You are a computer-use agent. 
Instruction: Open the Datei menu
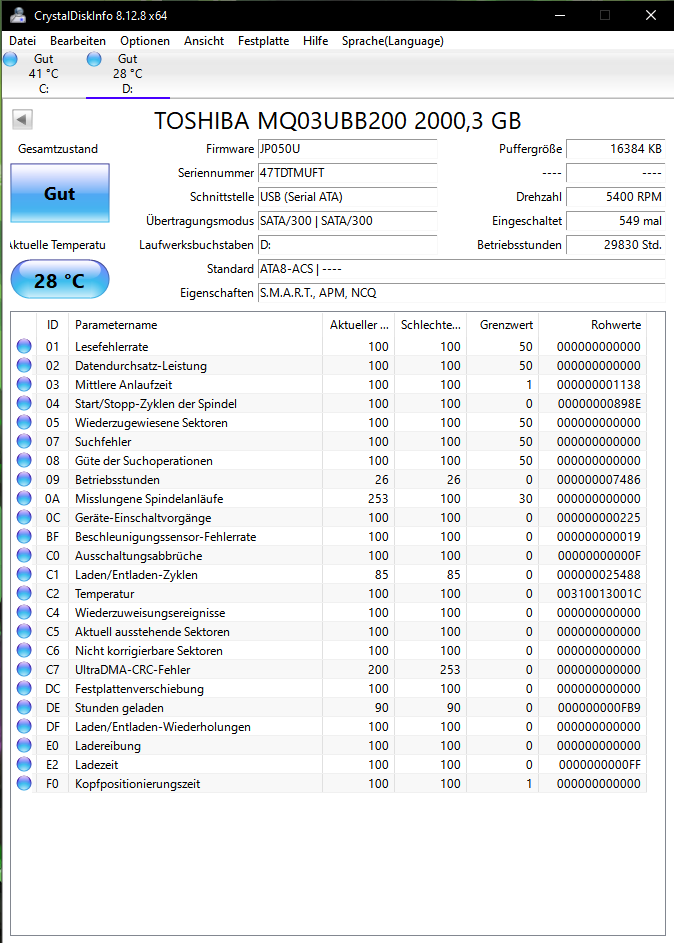[23, 41]
